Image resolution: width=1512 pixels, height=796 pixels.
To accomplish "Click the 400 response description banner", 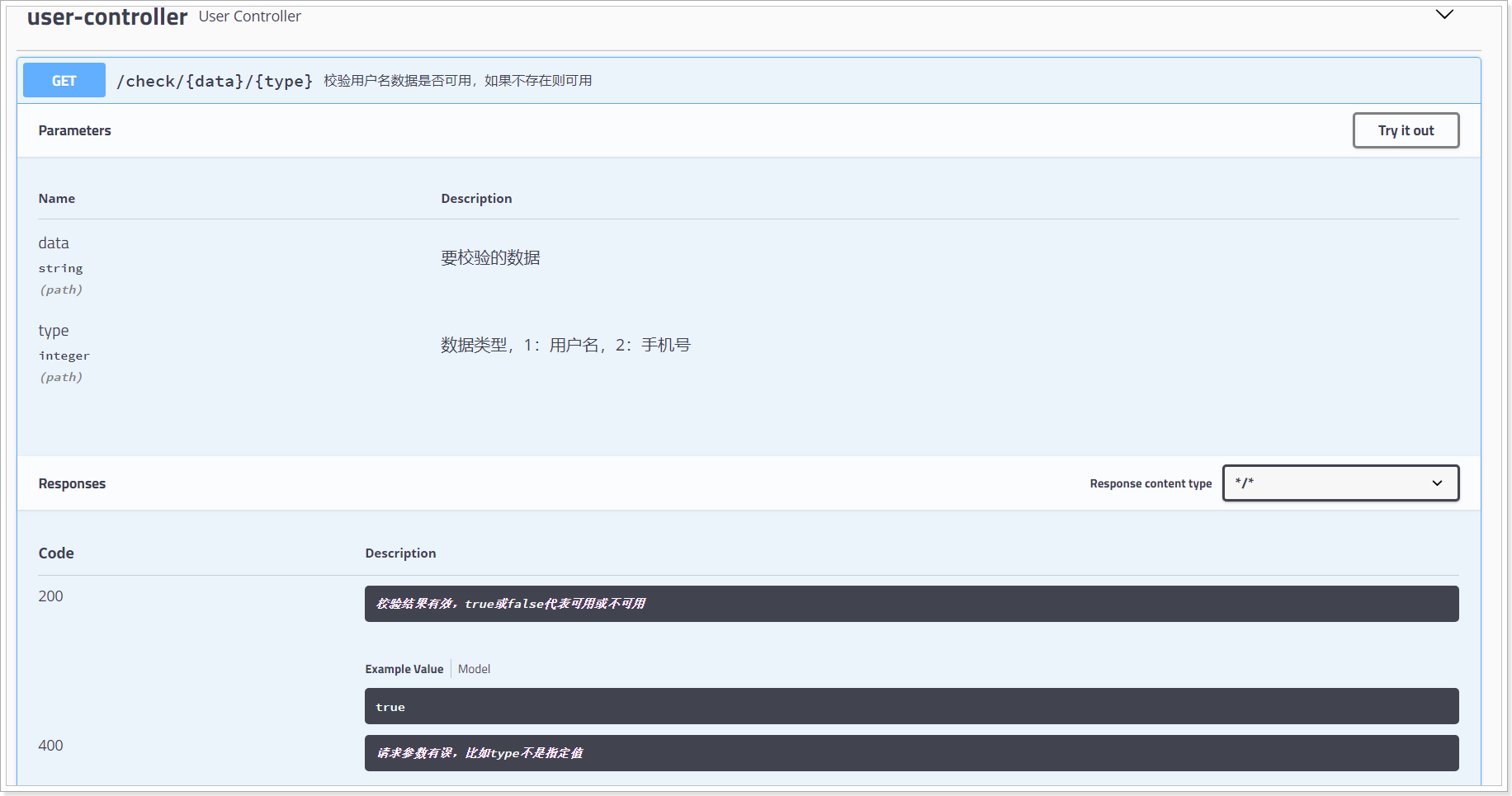I will (x=910, y=752).
